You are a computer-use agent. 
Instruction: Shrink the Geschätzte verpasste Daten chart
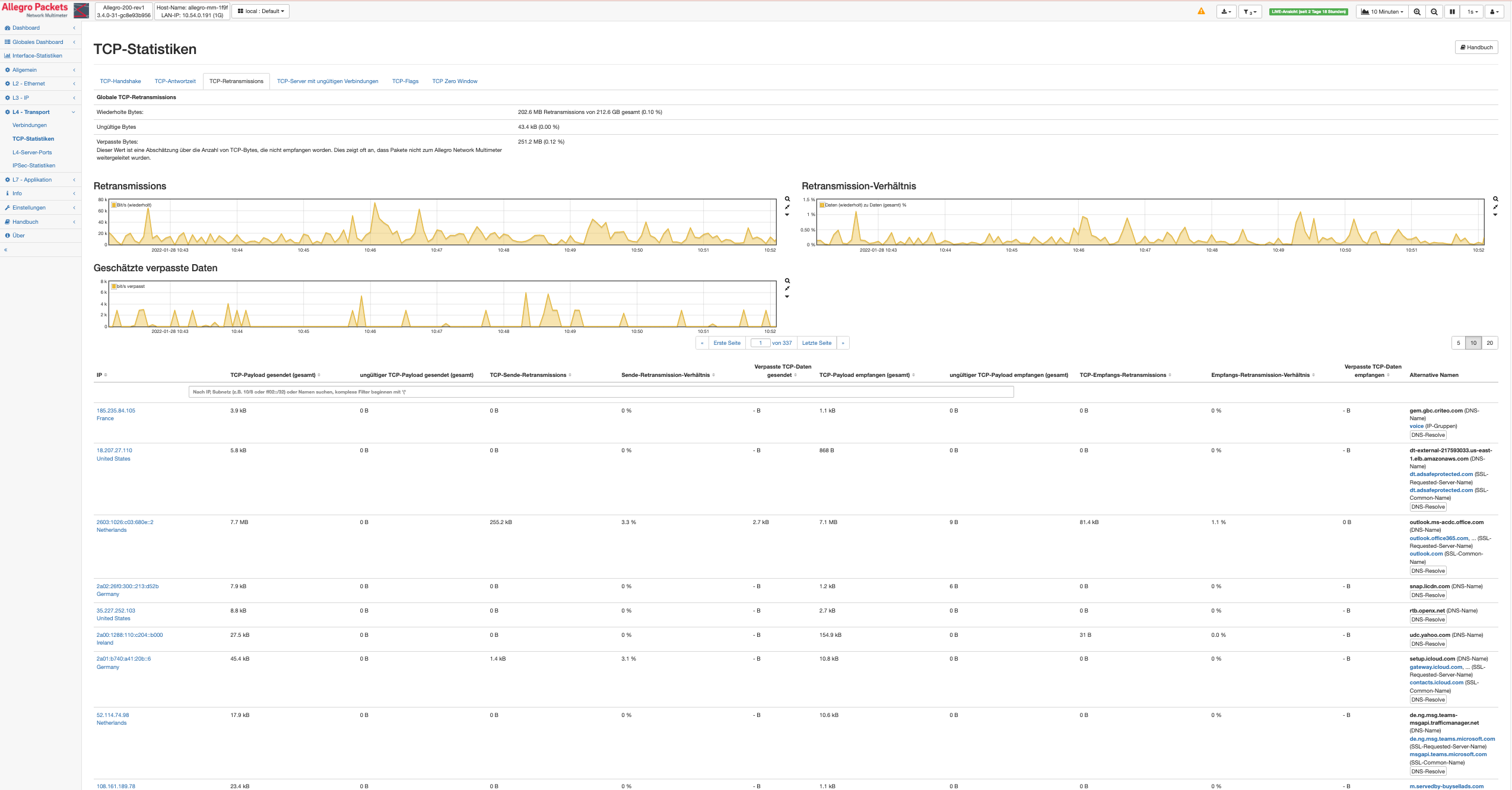787,288
